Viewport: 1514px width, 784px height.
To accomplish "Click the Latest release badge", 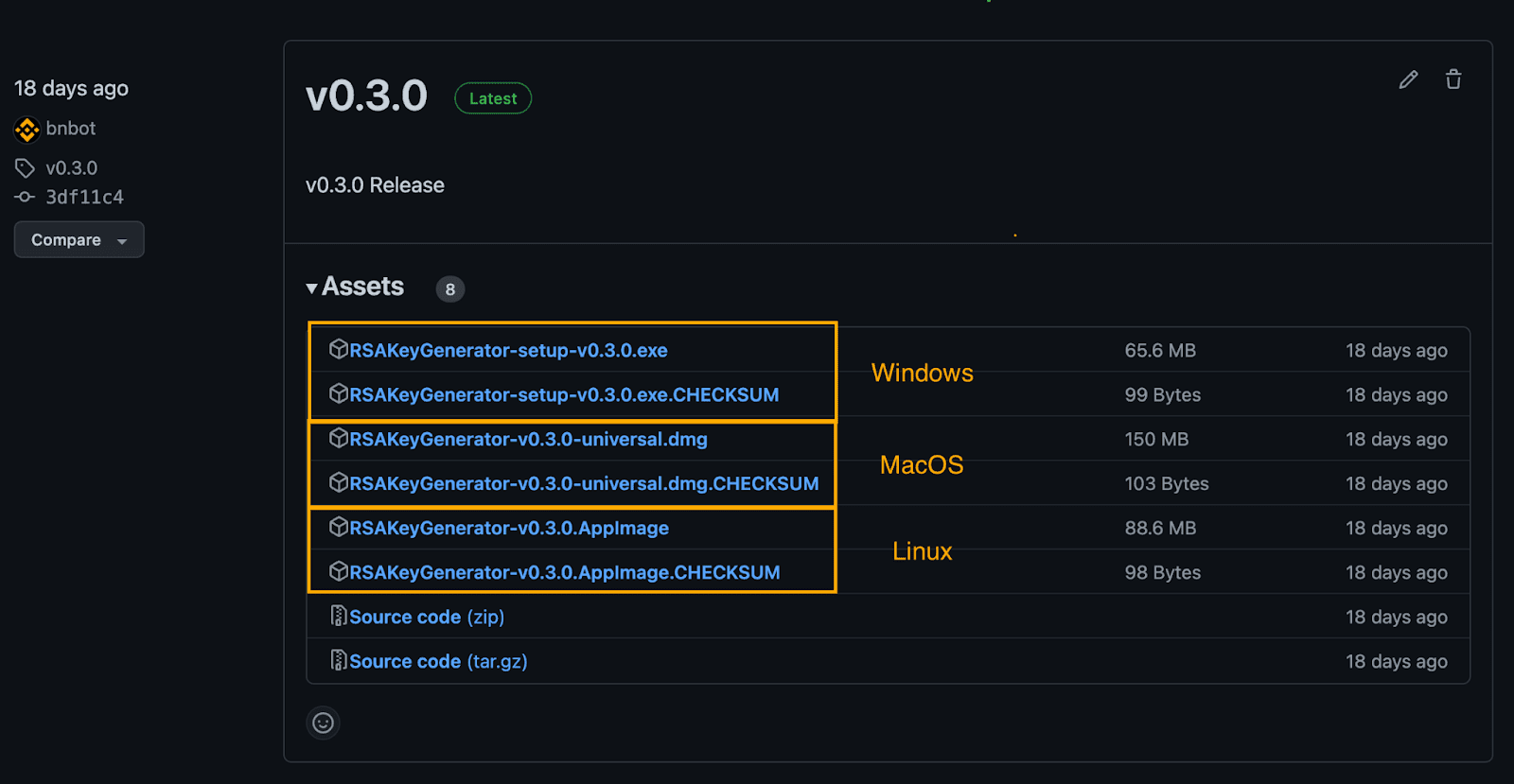I will [x=493, y=98].
